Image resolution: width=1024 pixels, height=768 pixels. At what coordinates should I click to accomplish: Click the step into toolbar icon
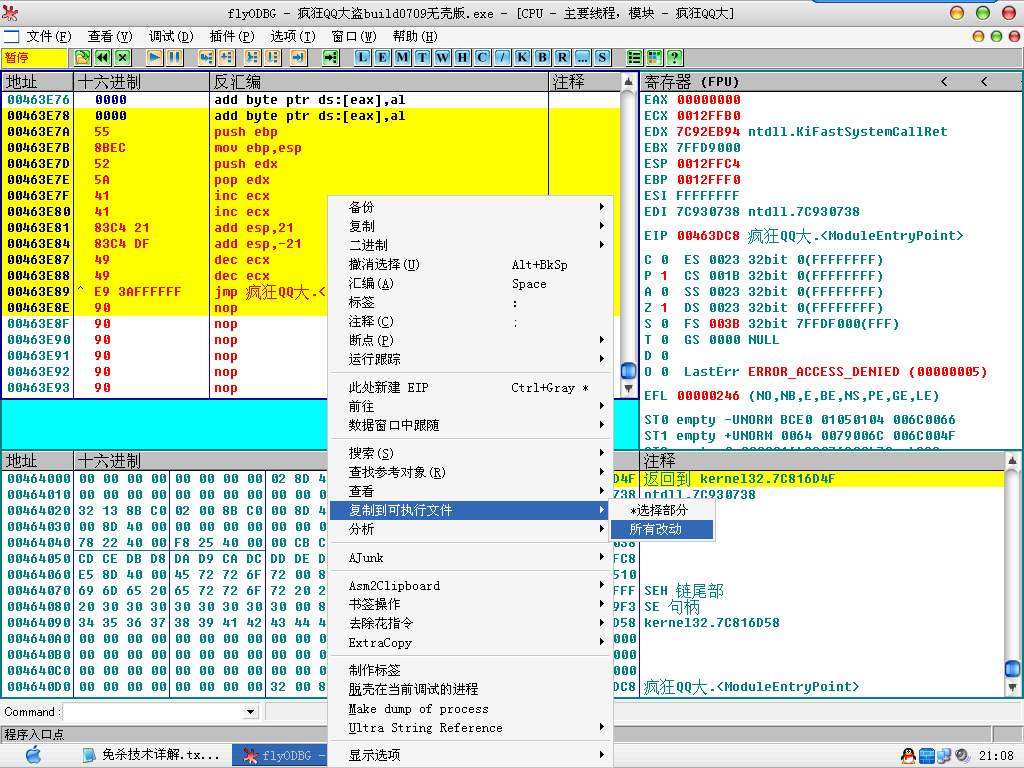[206, 57]
